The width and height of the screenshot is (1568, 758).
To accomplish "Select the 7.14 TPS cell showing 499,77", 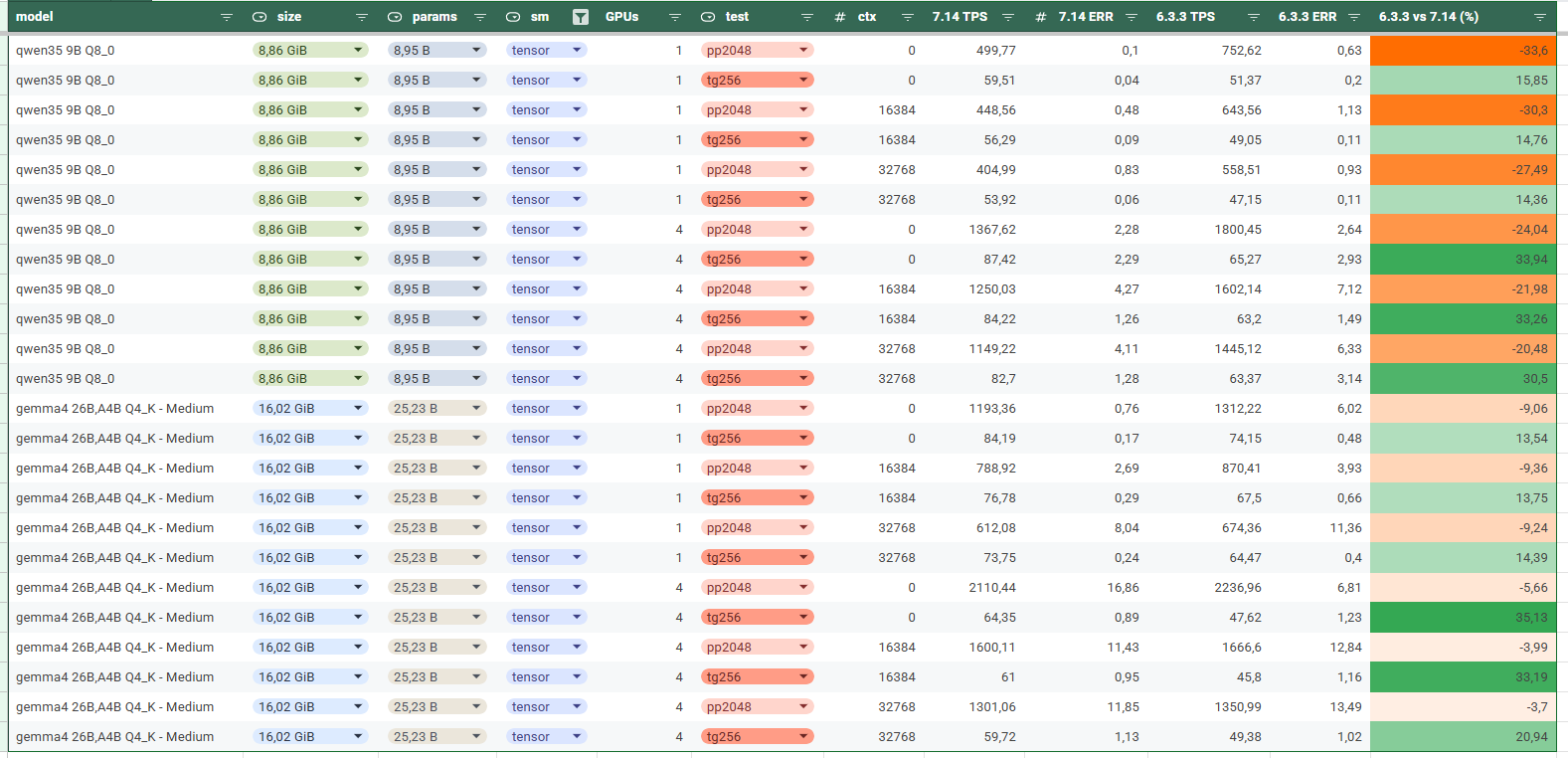I will 973,50.
